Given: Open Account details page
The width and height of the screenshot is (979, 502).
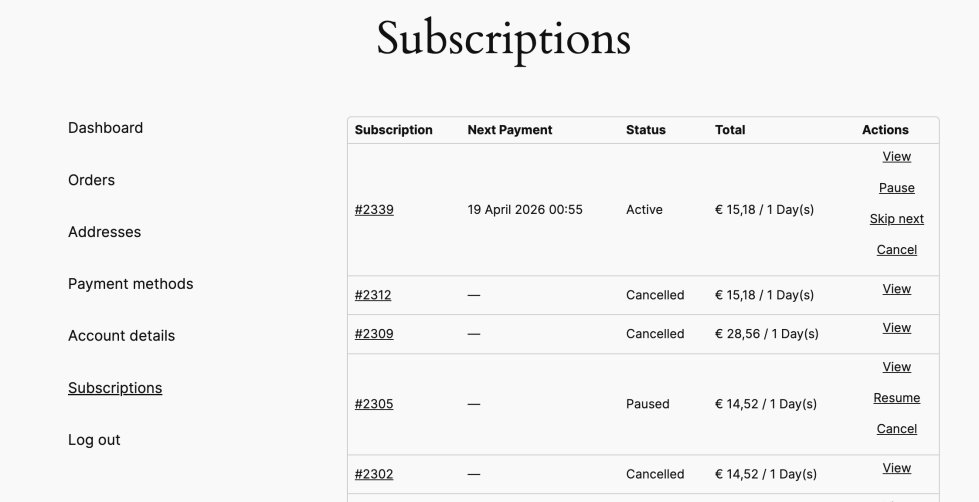Looking at the screenshot, I should tap(121, 336).
